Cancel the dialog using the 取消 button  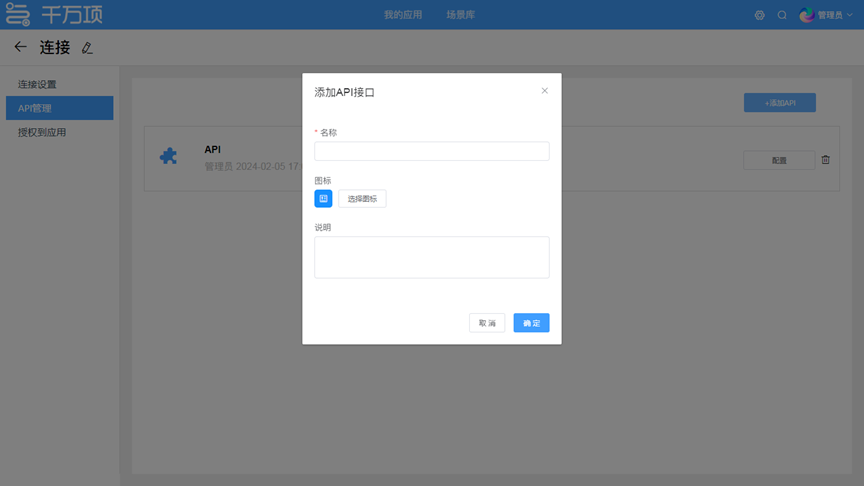point(487,323)
